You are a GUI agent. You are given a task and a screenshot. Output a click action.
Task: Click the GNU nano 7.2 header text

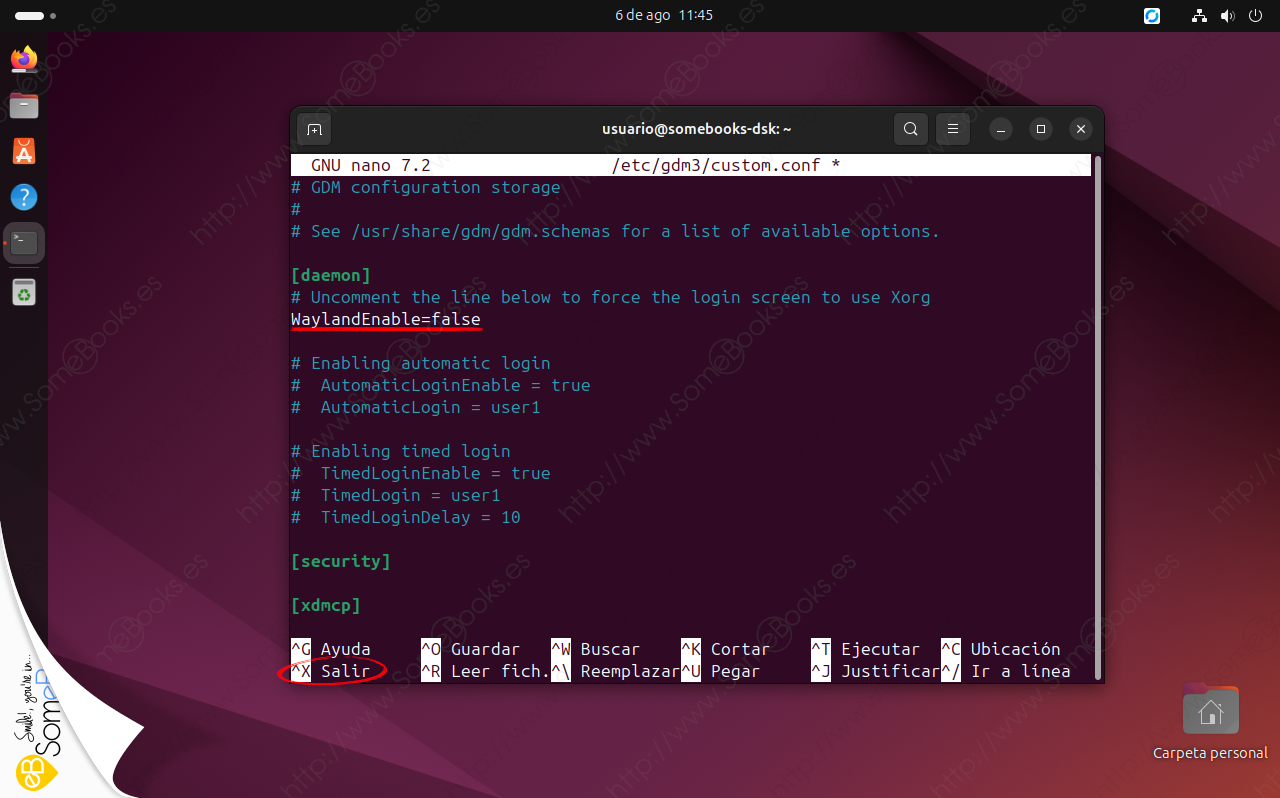pos(371,165)
